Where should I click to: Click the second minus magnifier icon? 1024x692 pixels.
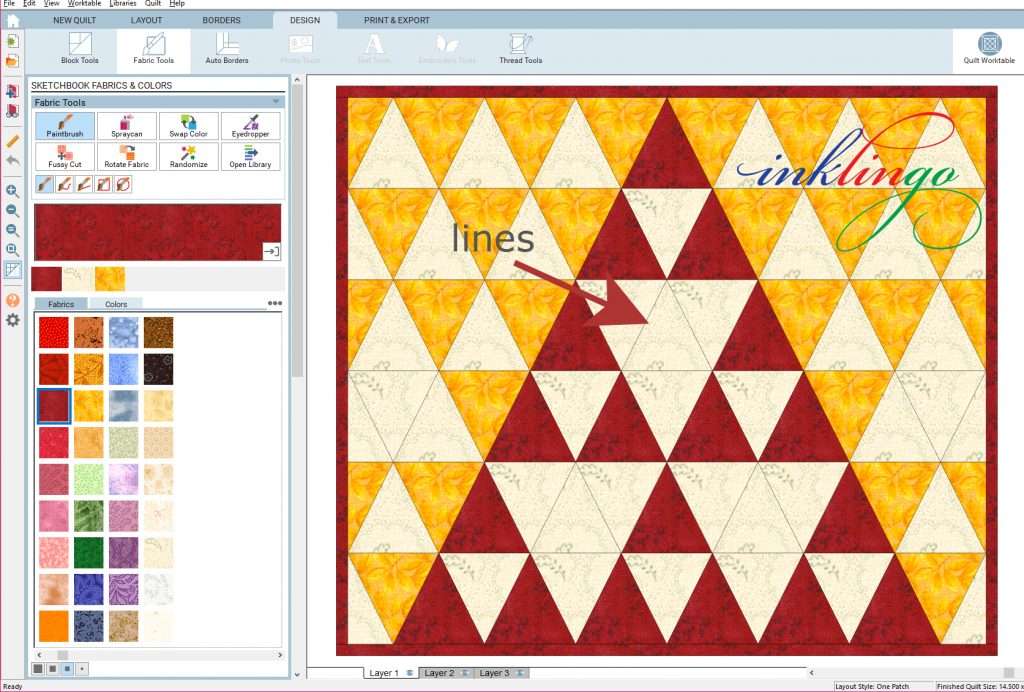(x=12, y=230)
